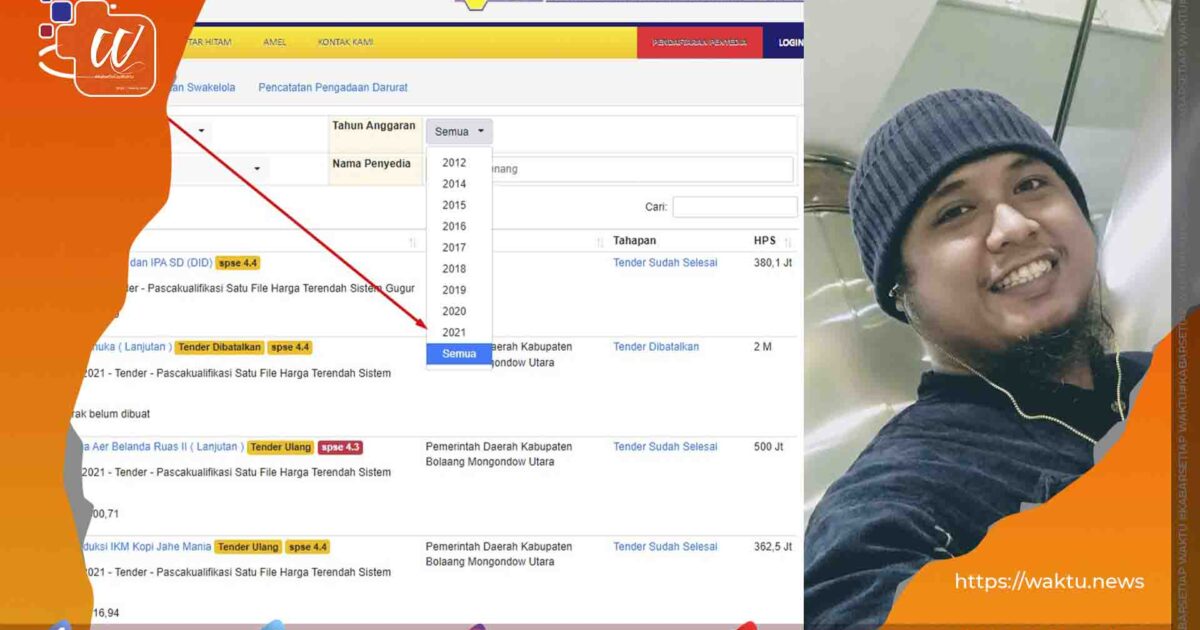Click Tender Ulang badge on Aer Belanda row
The image size is (1200, 630).
[x=280, y=447]
